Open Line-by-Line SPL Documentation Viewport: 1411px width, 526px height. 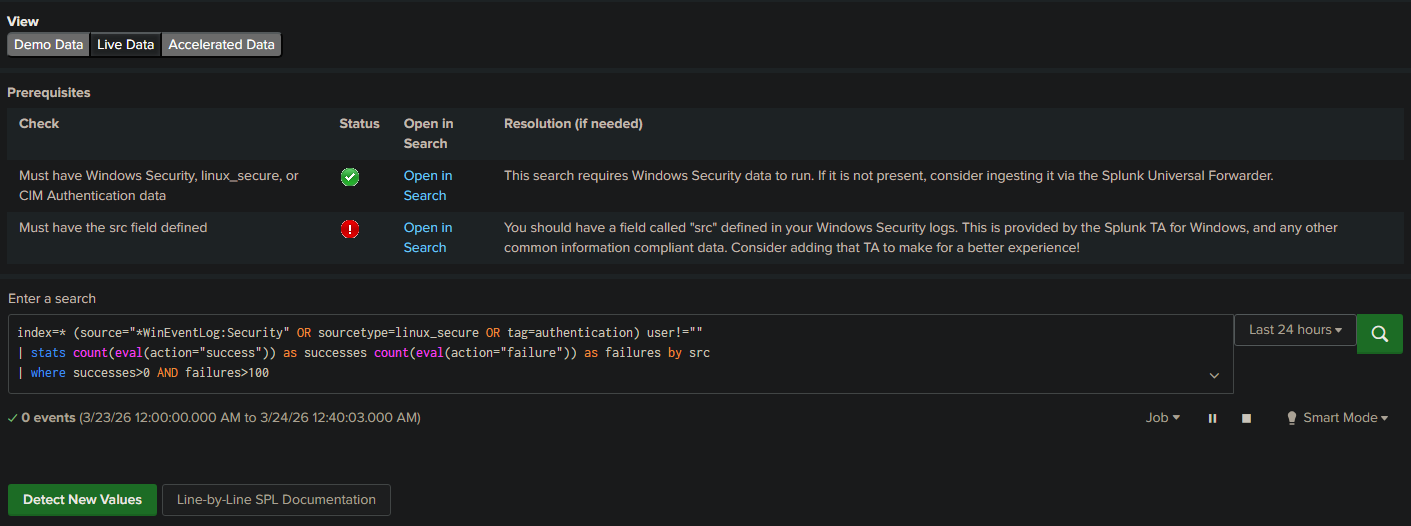[276, 500]
